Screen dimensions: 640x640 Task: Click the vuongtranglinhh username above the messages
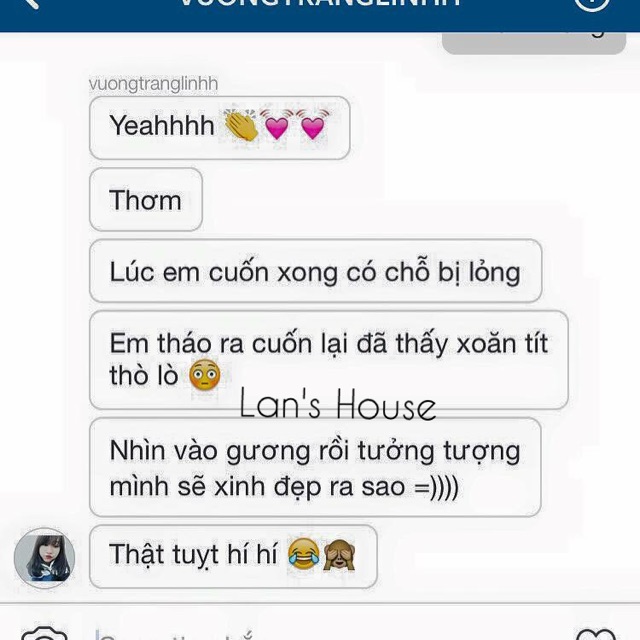(x=153, y=84)
